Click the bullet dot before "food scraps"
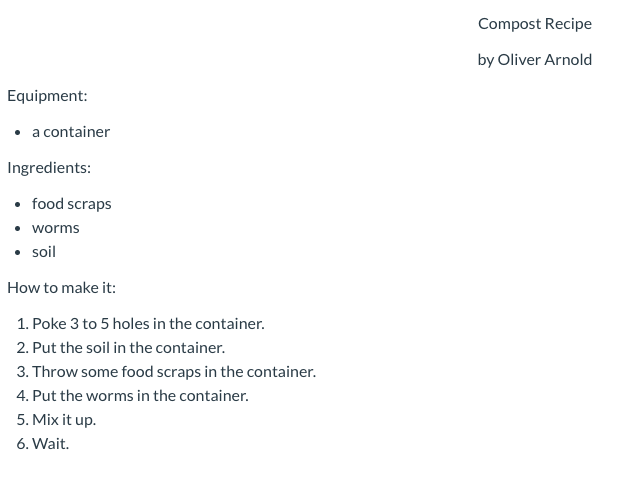This screenshot has width=622, height=490. [18, 204]
